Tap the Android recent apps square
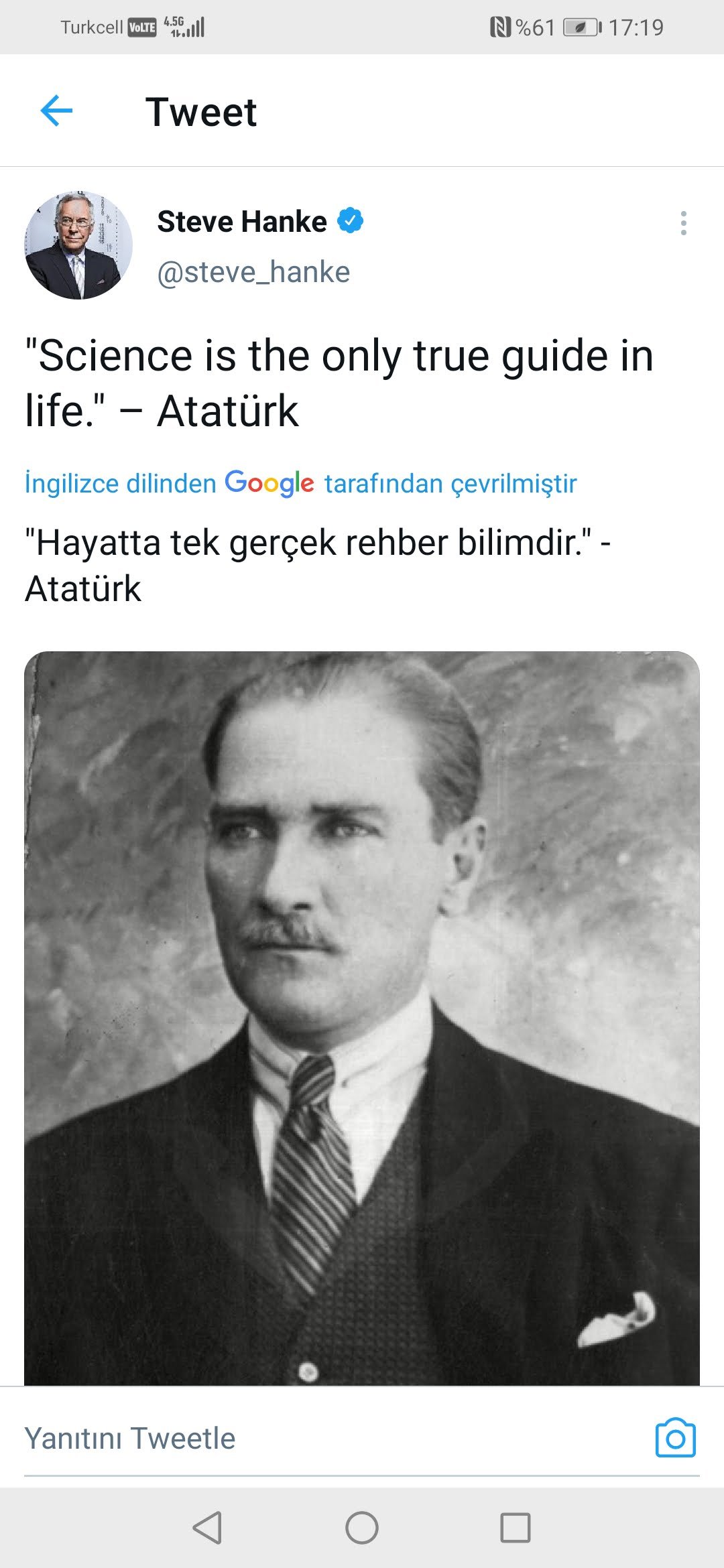 pyautogui.click(x=516, y=1528)
